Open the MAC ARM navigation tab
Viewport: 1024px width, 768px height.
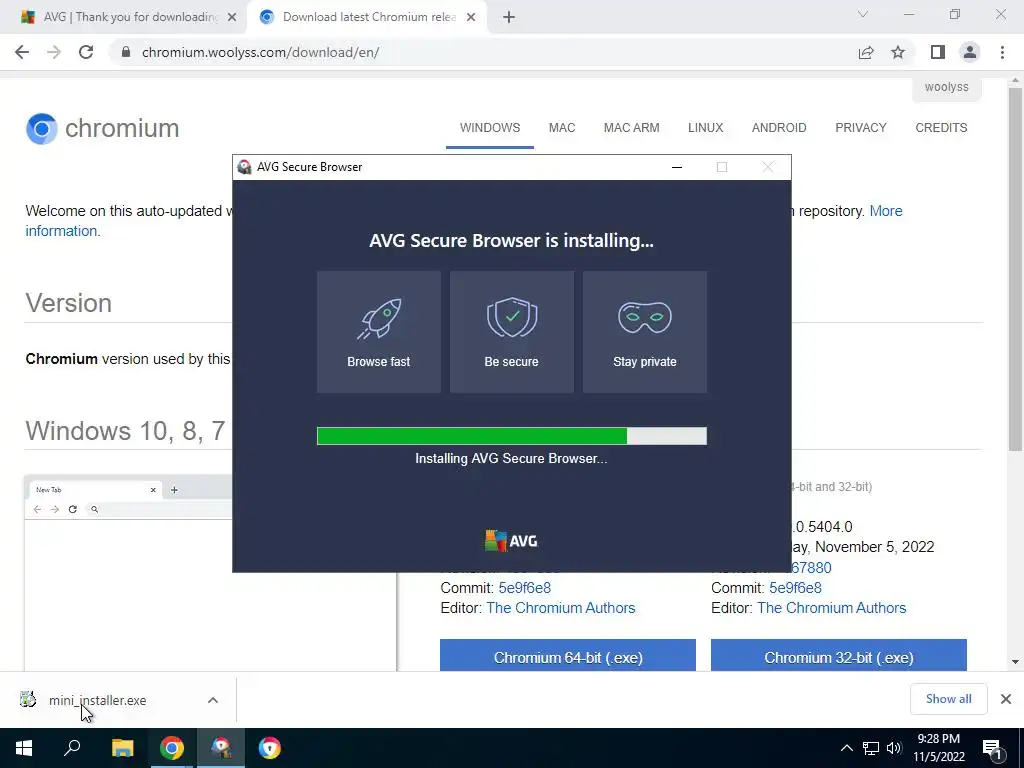(x=632, y=128)
